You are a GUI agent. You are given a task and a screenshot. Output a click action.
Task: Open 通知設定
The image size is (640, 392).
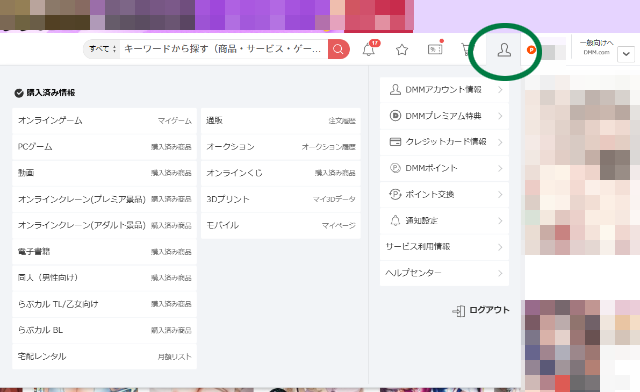[x=444, y=220]
